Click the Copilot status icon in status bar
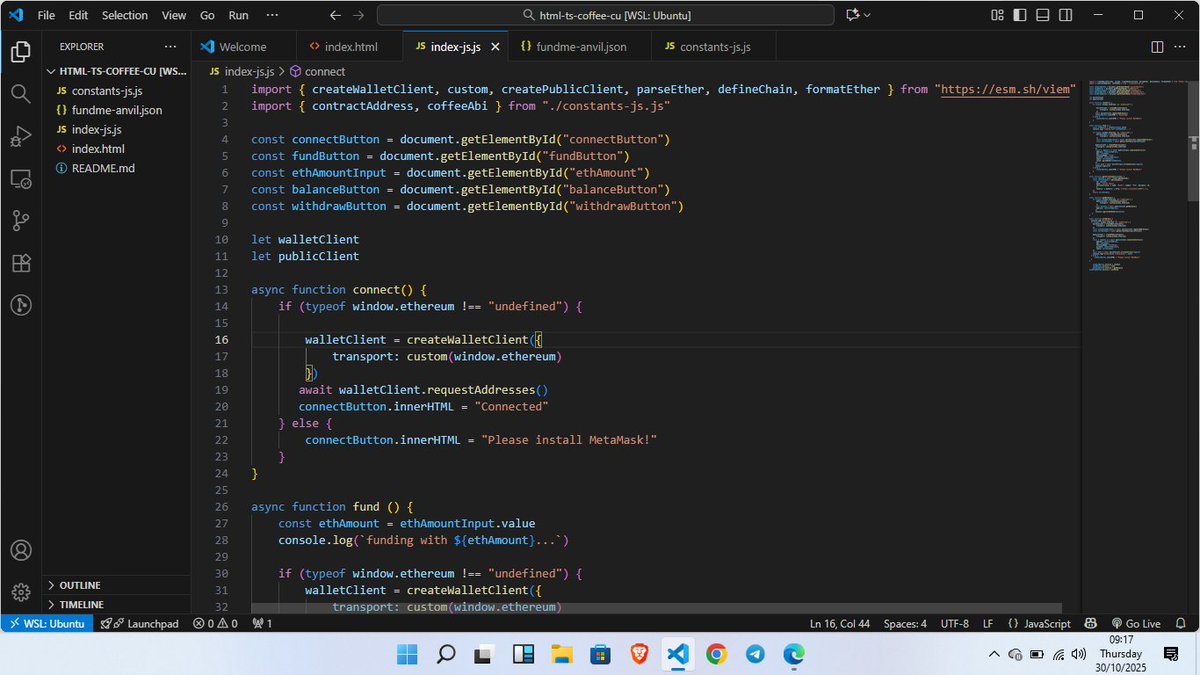The height and width of the screenshot is (675, 1200). [1090, 623]
